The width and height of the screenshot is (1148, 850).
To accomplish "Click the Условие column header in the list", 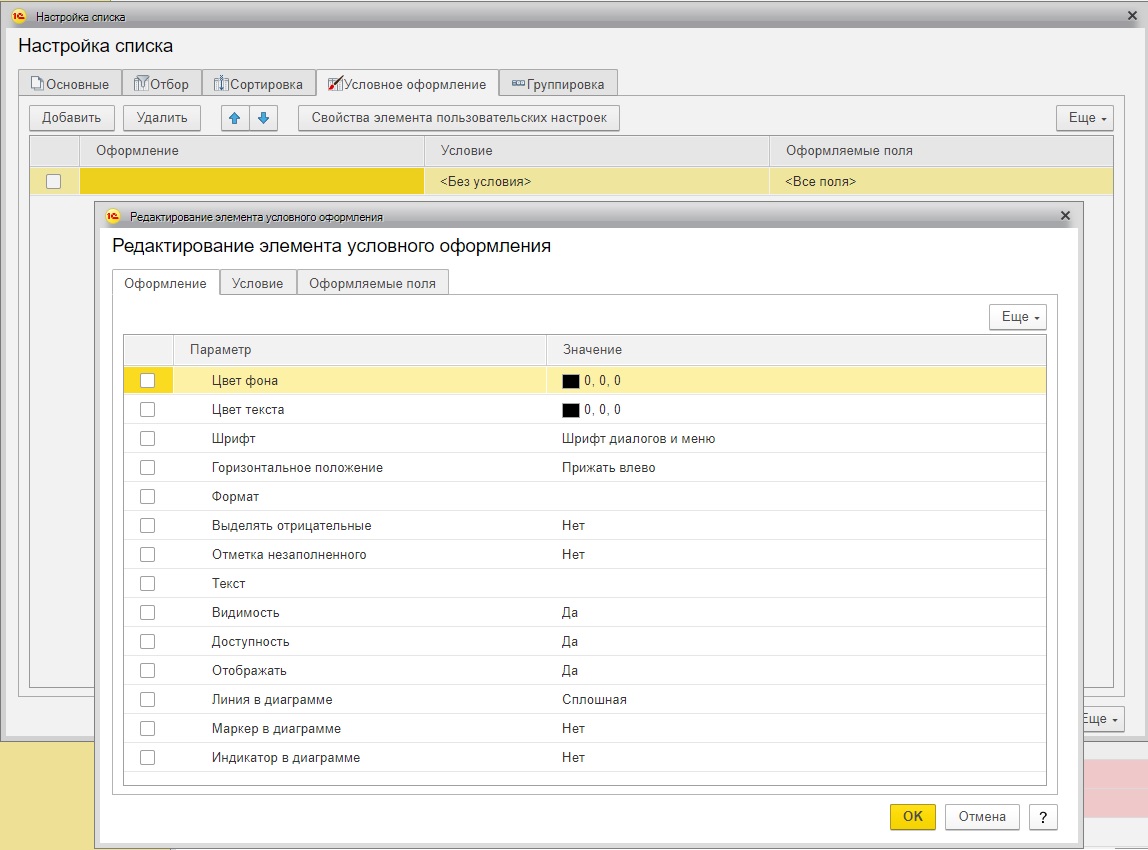I will click(597, 150).
